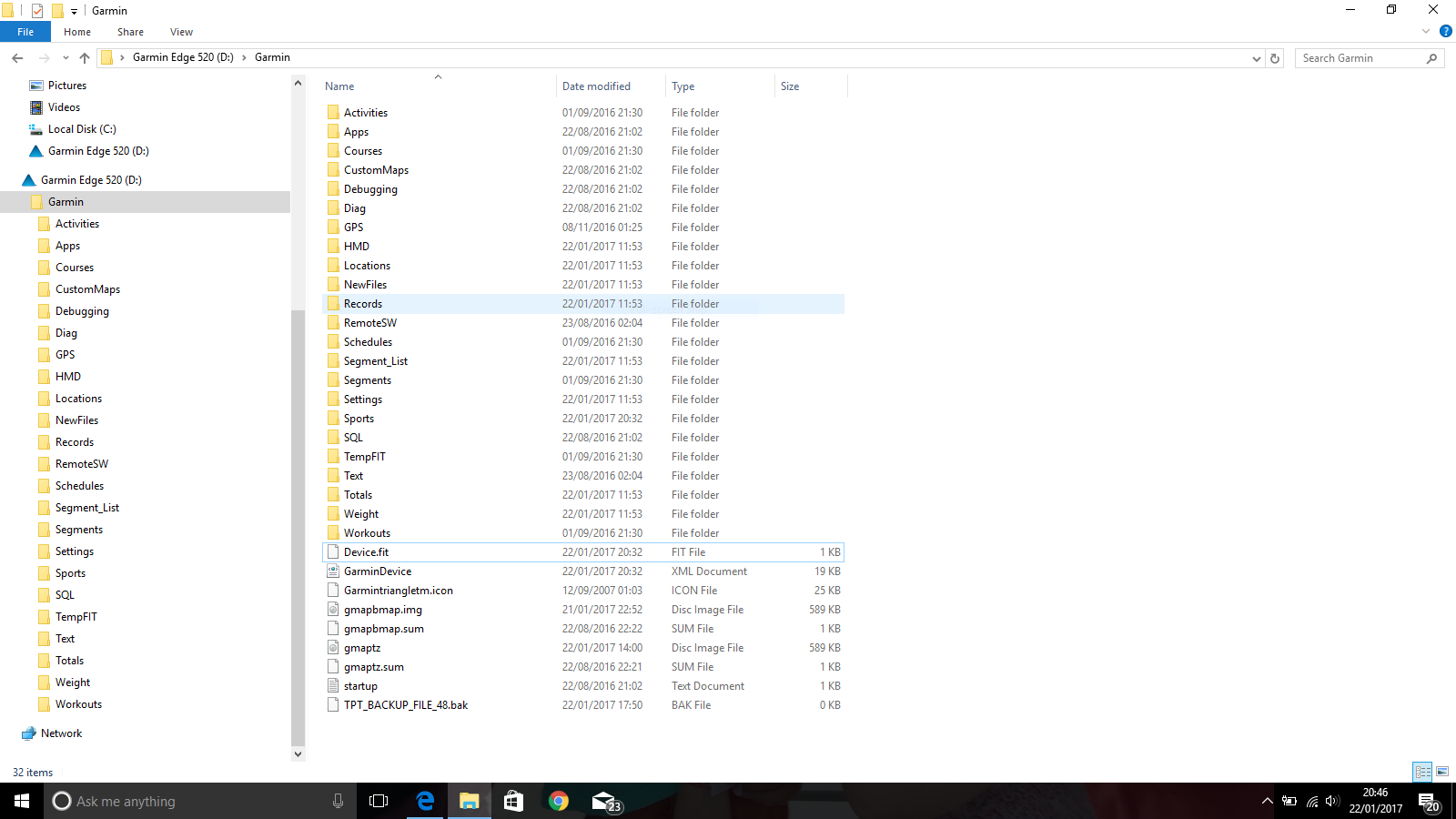This screenshot has width=1456, height=819.
Task: Open address bar history dropdown
Action: point(1257,58)
